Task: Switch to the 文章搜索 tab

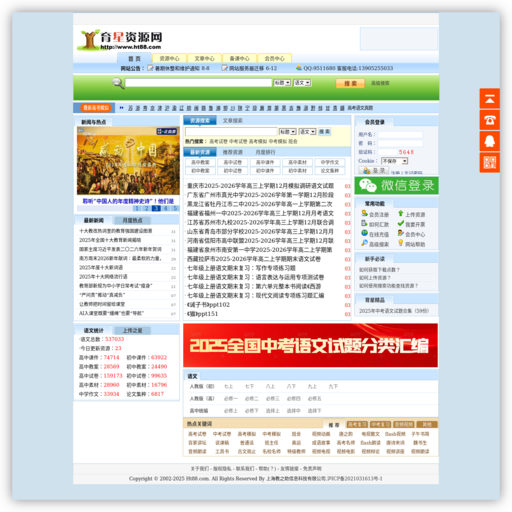Action: (x=233, y=121)
